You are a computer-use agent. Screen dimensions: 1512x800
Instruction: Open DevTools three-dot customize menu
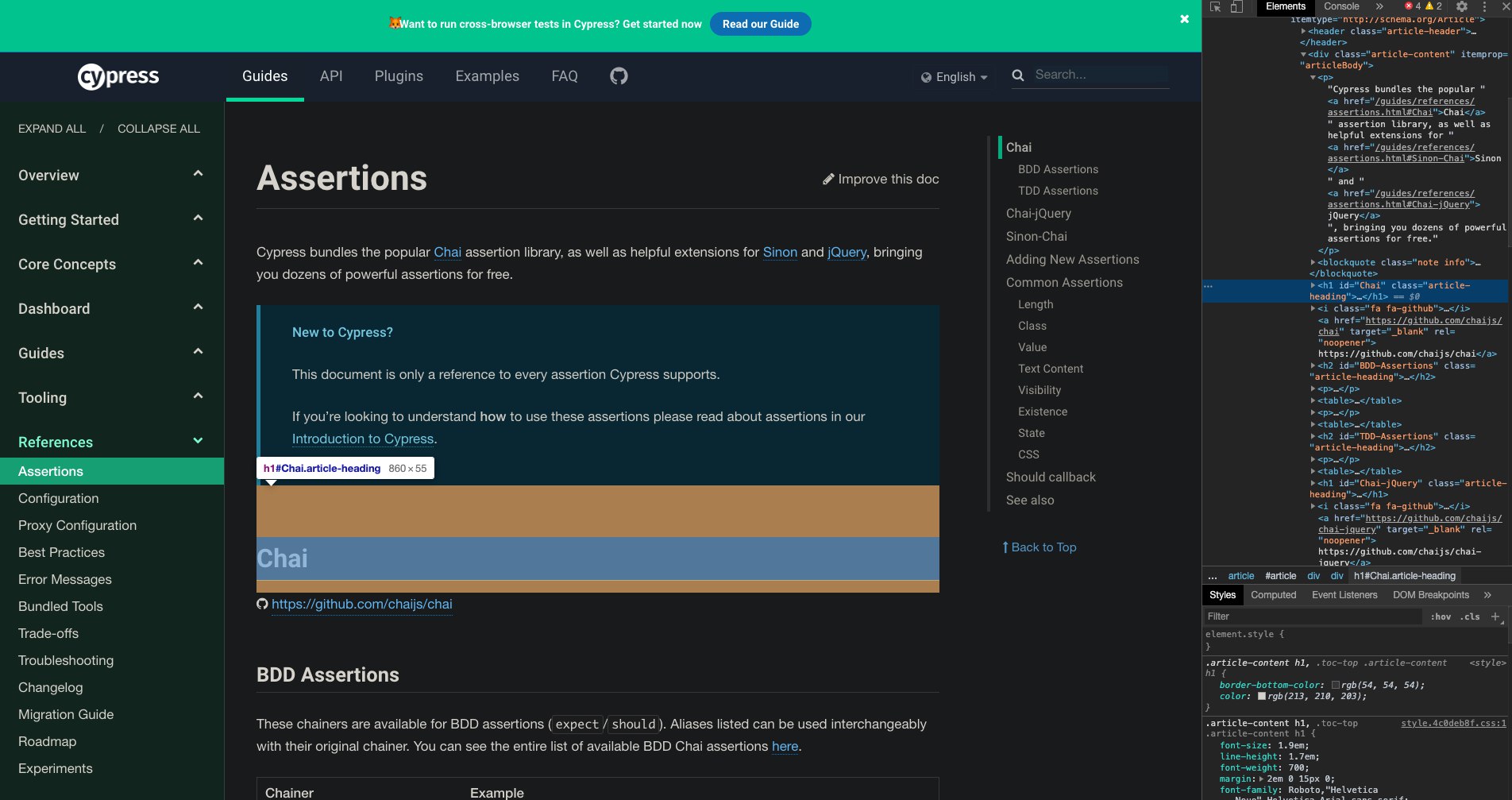(x=1484, y=6)
